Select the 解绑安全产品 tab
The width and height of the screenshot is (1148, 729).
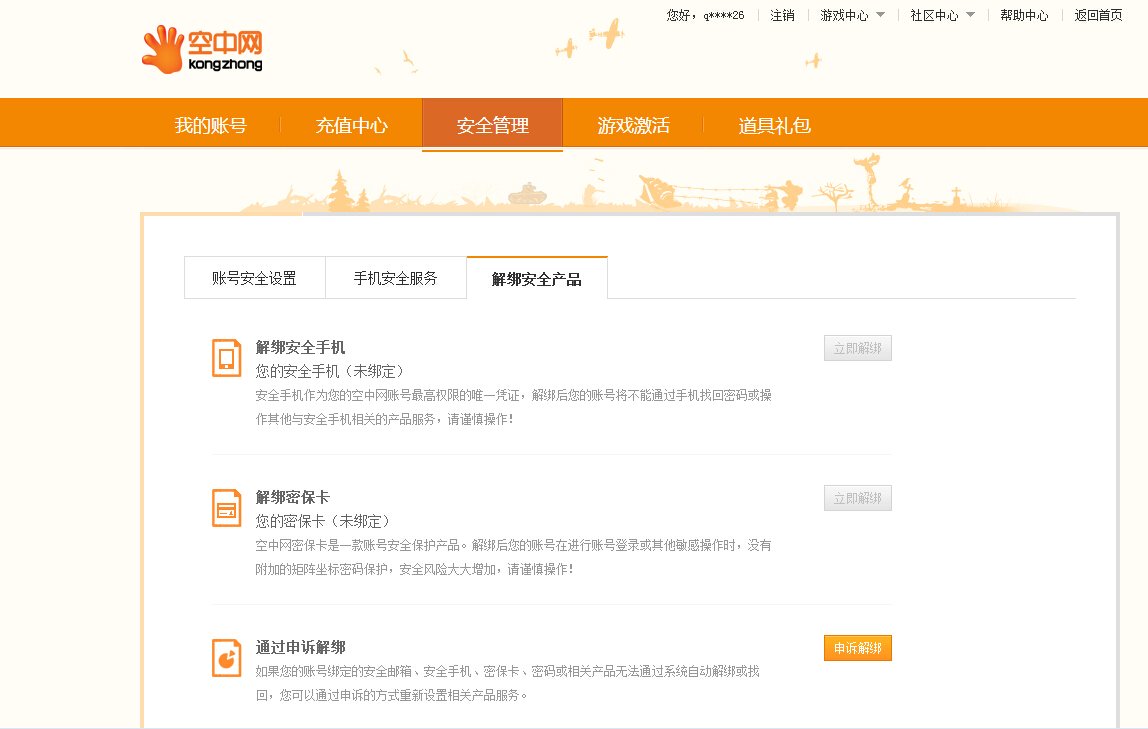point(537,277)
